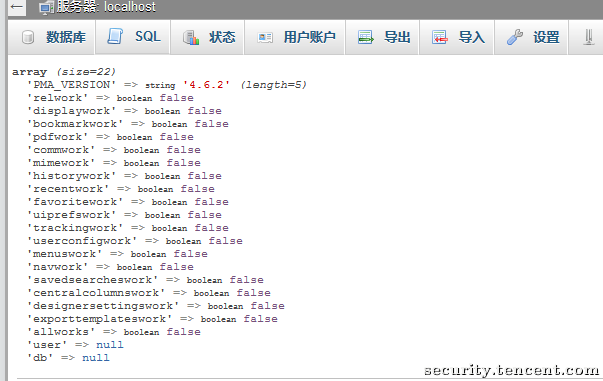Image resolution: width=603 pixels, height=381 pixels.
Task: Click the 'trackingwork' key text
Action: click(75, 228)
